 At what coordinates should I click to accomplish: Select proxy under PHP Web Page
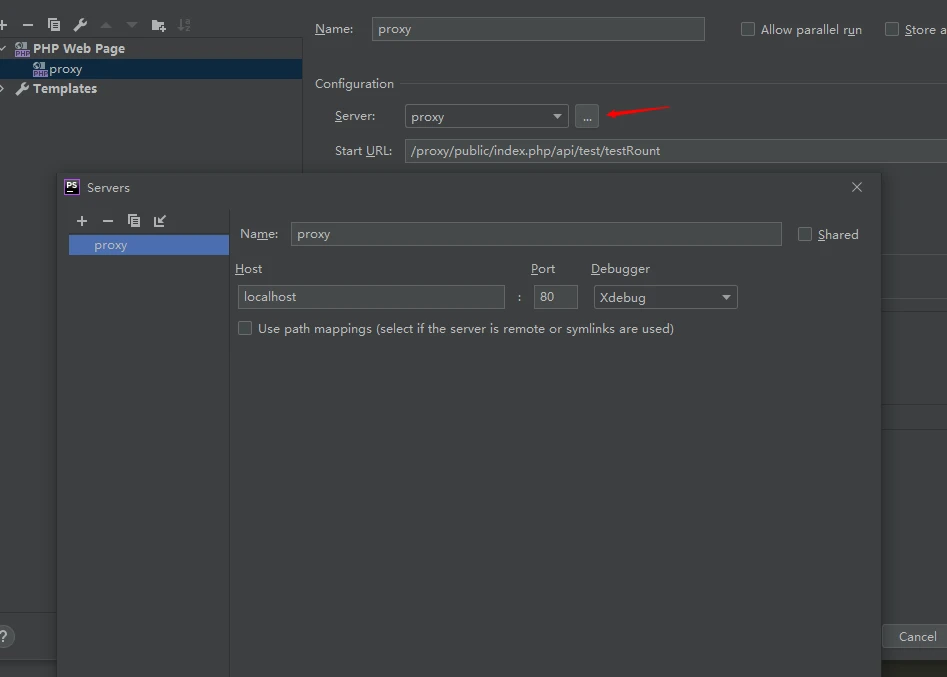click(65, 69)
